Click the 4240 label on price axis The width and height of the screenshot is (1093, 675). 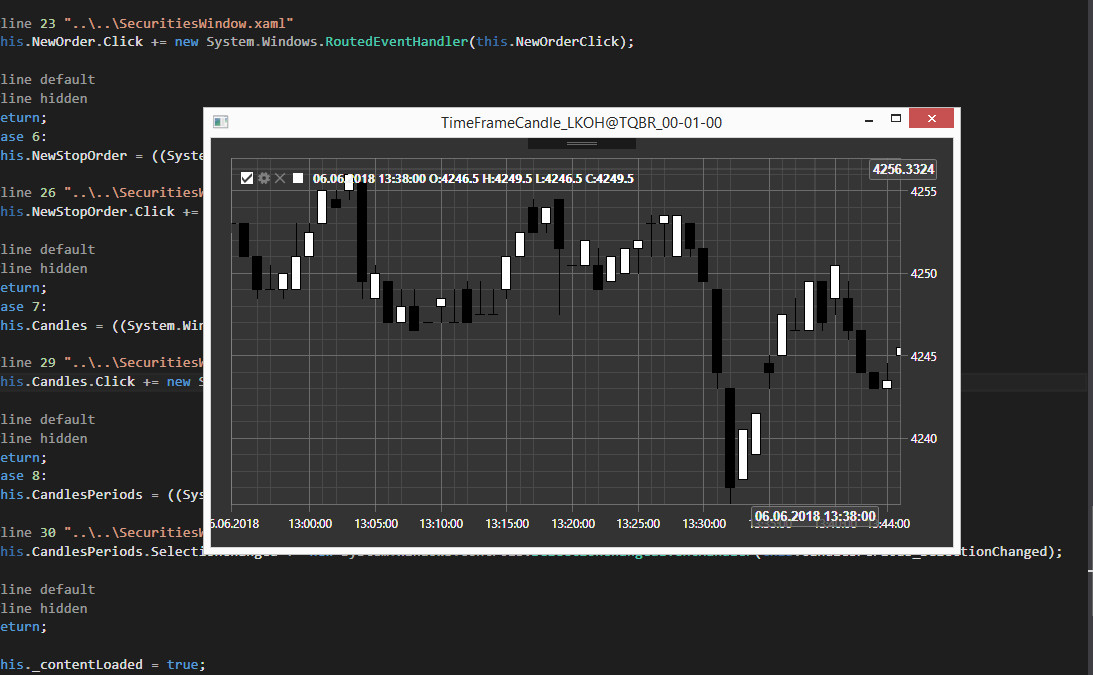pyautogui.click(x=923, y=439)
